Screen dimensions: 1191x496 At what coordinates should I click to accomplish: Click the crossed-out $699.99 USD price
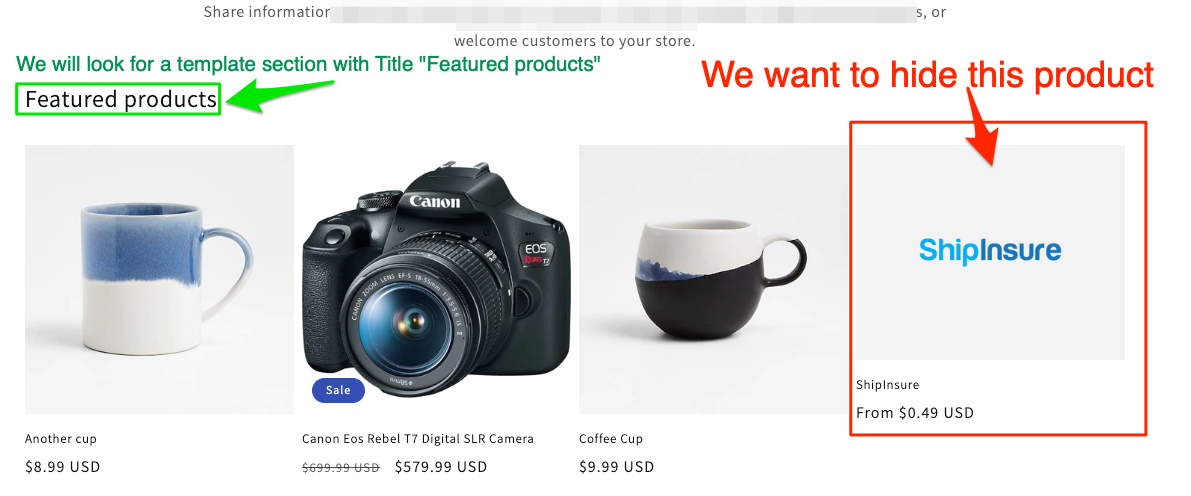(x=341, y=467)
